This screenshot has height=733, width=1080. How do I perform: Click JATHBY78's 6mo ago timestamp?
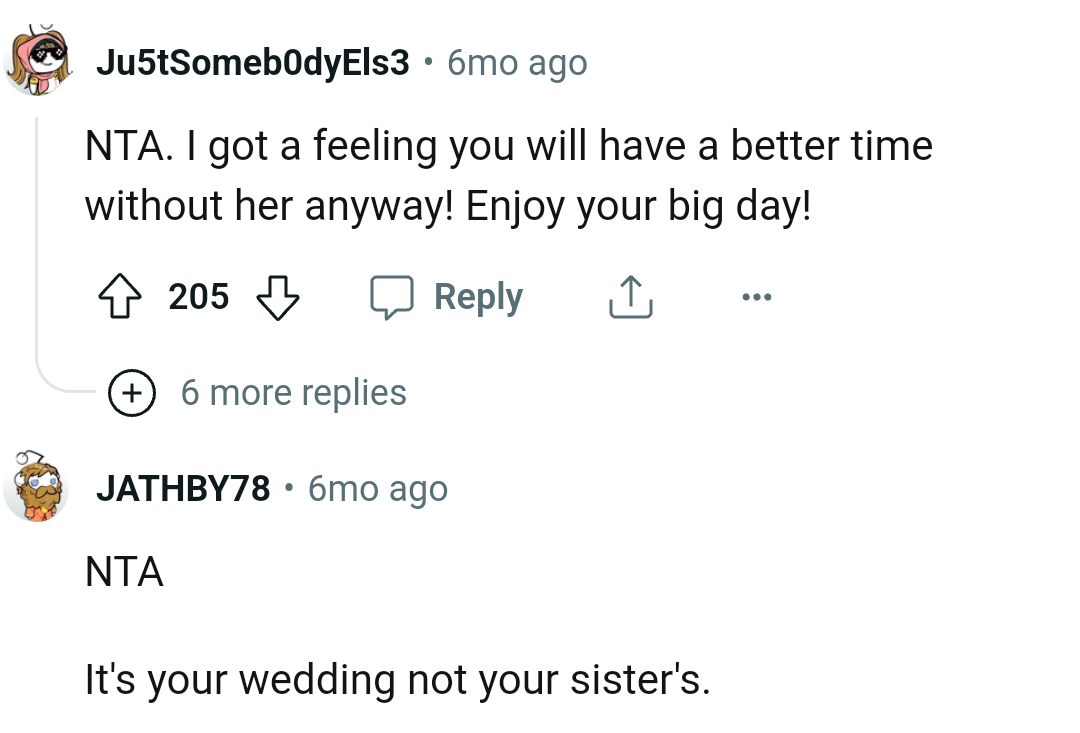376,488
